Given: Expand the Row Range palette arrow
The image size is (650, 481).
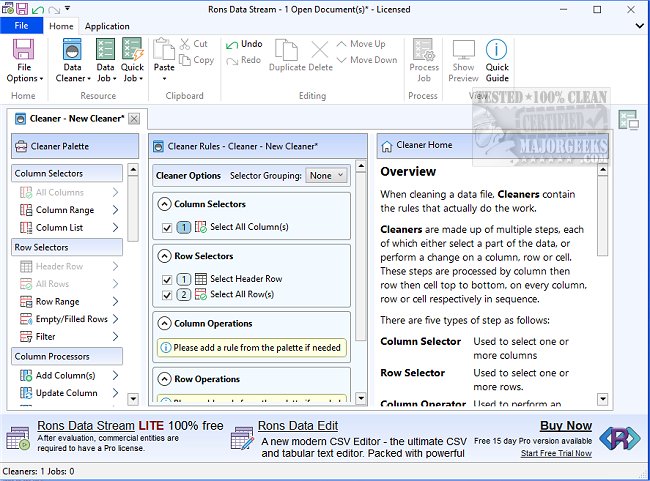Looking at the screenshot, I should tap(115, 301).
